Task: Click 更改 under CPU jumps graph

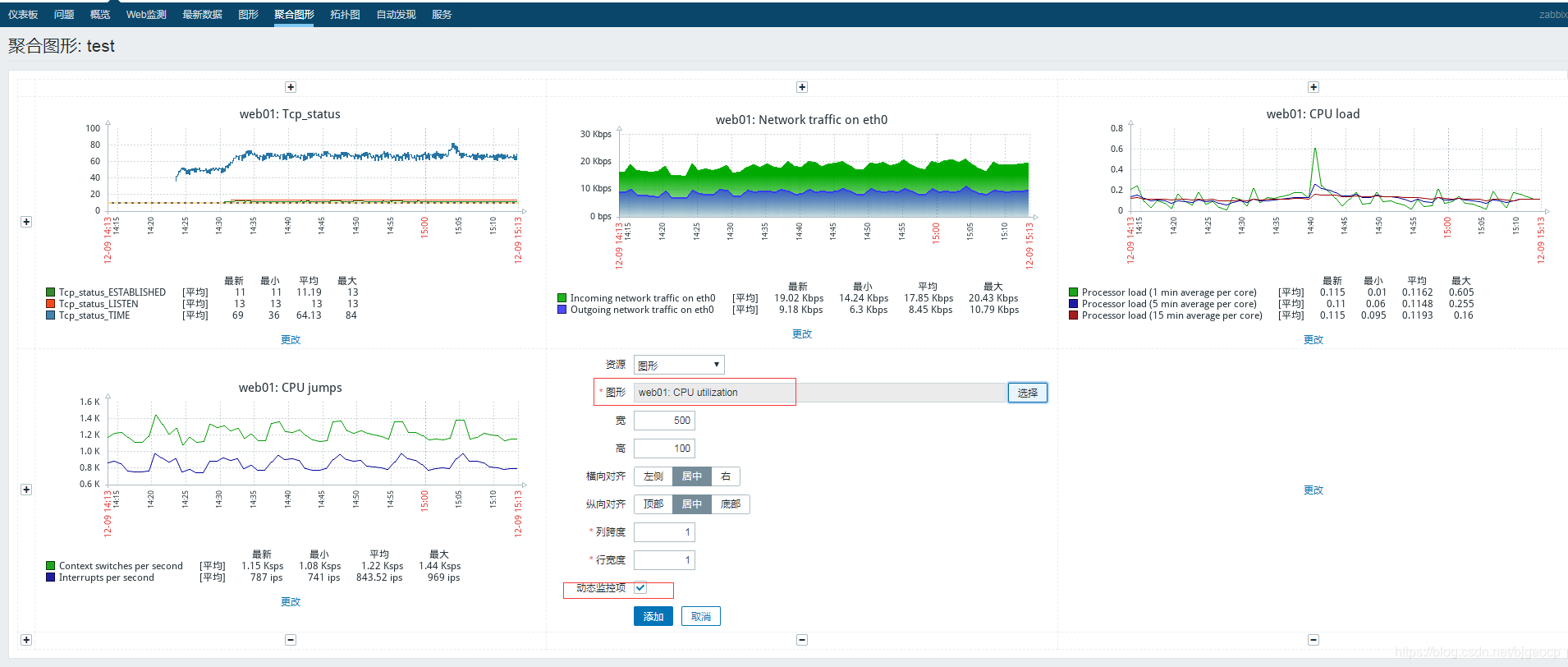Action: click(291, 601)
